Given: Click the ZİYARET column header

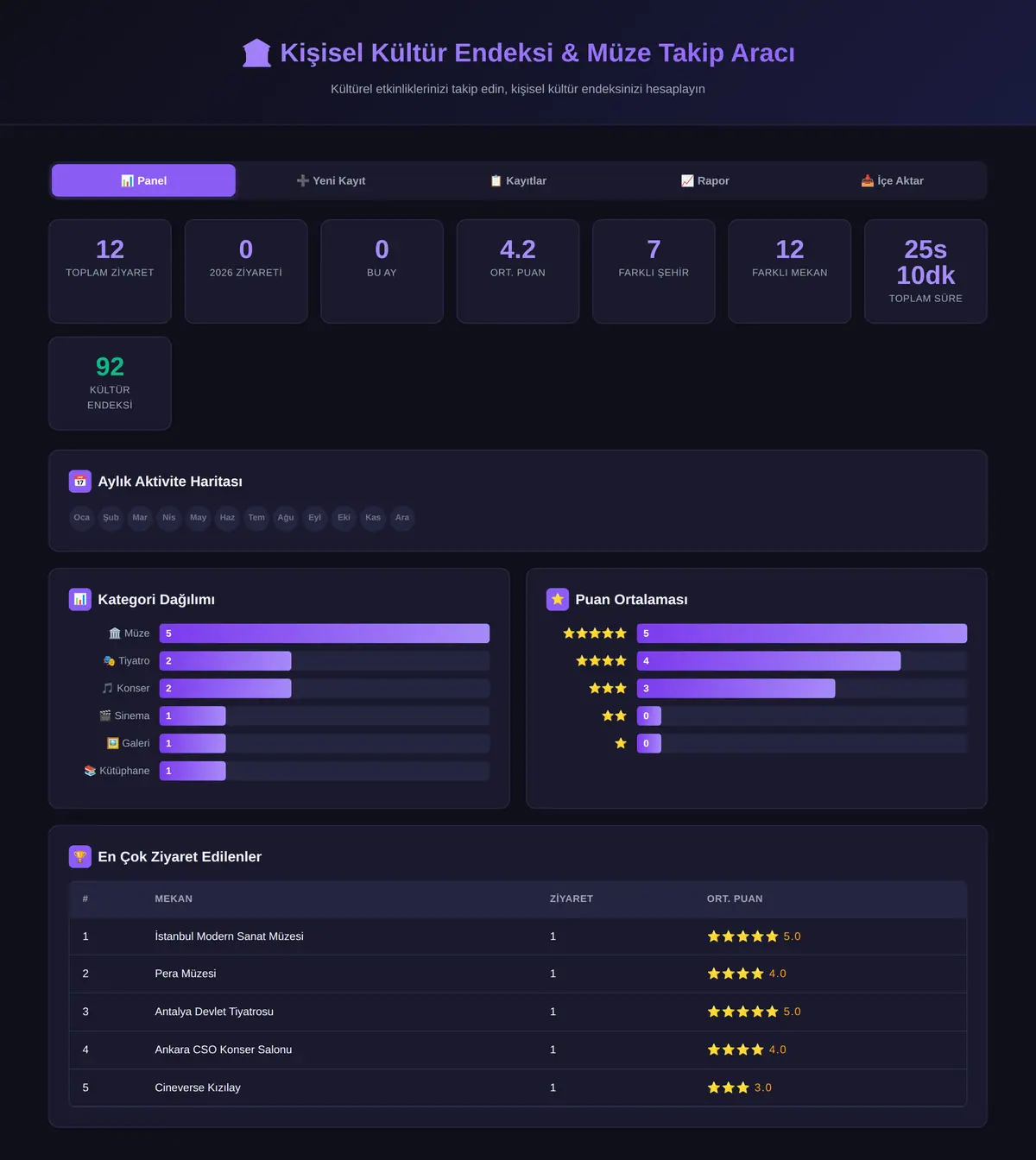Looking at the screenshot, I should click(x=572, y=898).
